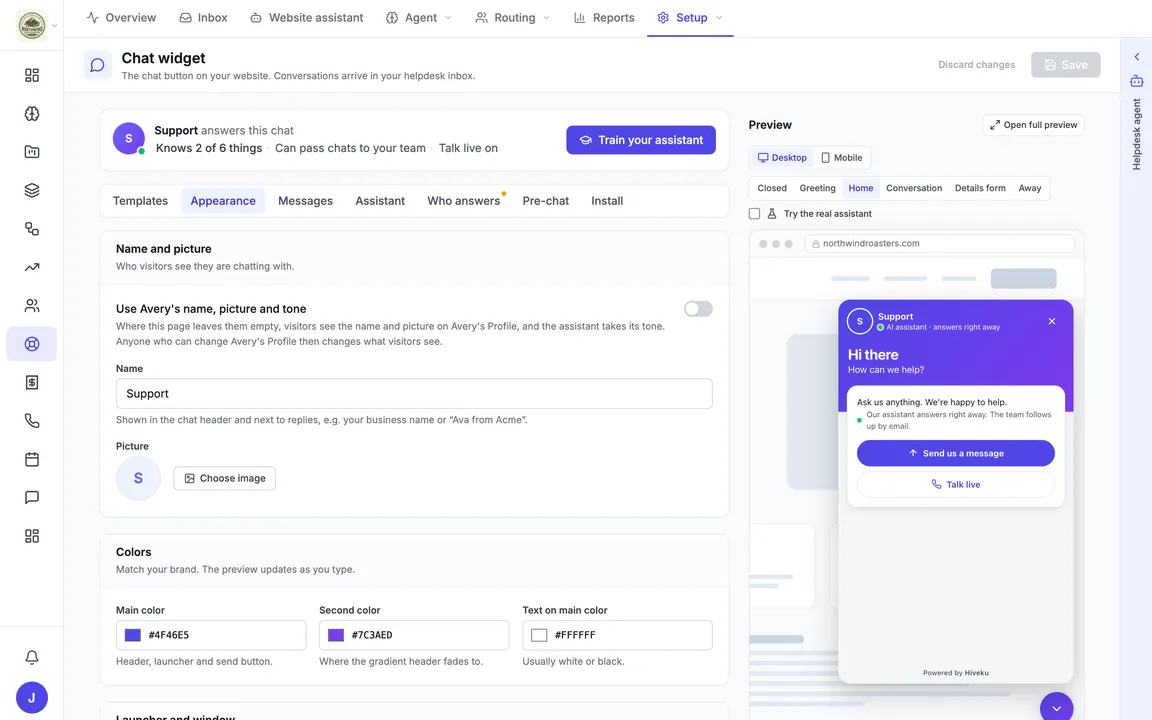Open the Who answers tab

(x=464, y=201)
